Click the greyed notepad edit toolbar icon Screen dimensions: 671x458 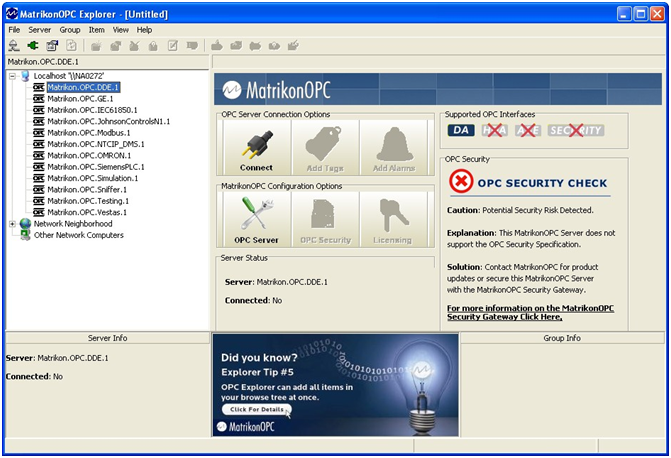click(x=172, y=45)
